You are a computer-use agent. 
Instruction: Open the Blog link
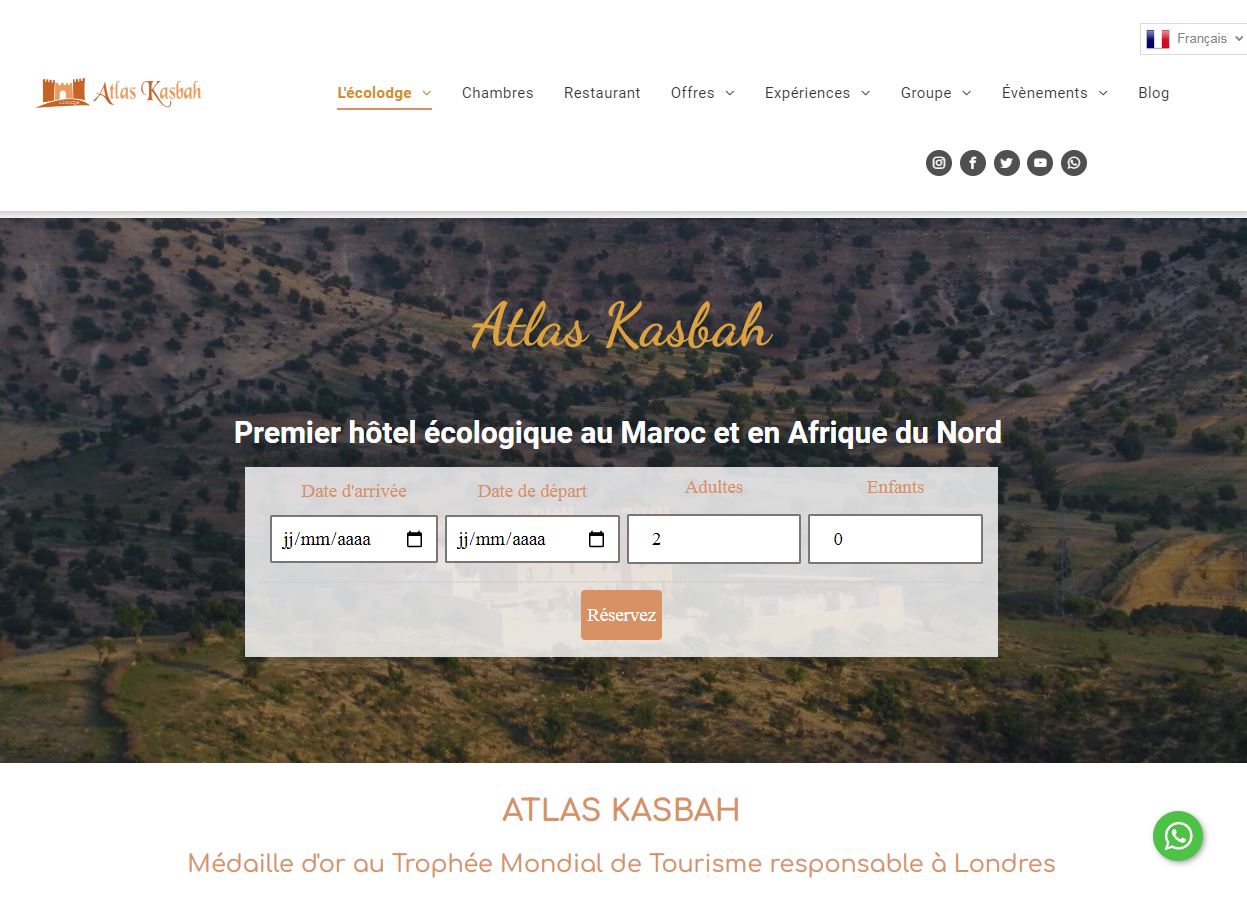(1153, 93)
